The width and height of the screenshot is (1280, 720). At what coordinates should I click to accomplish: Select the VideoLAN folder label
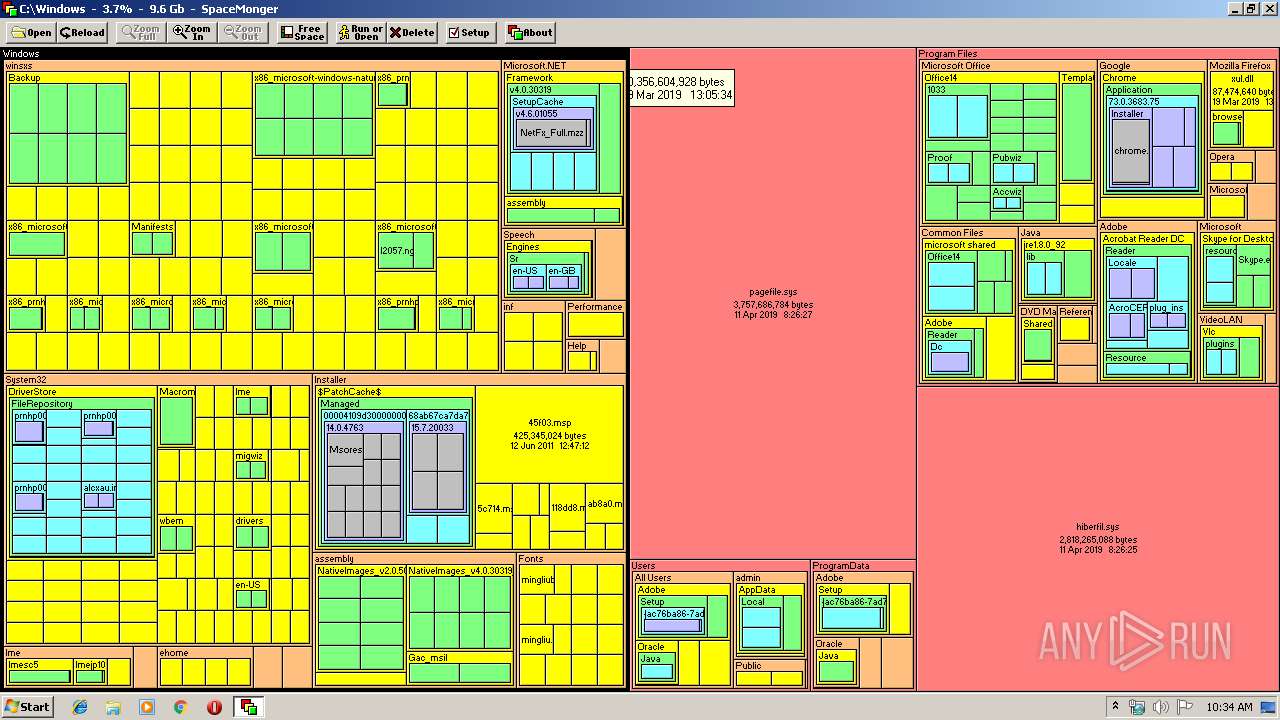click(1222, 320)
